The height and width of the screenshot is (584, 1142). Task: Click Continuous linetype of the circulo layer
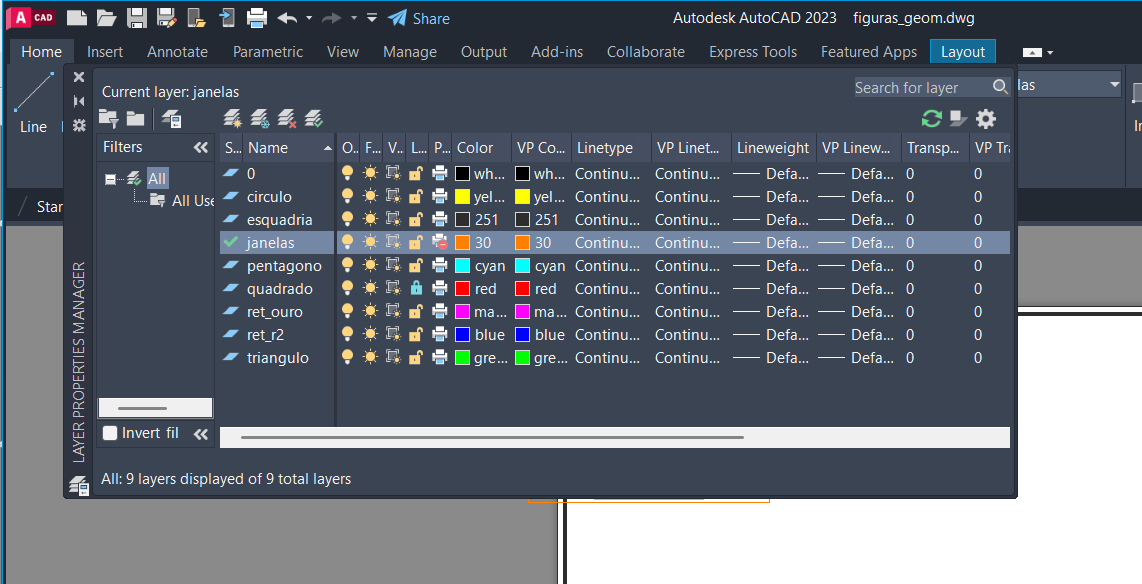(x=607, y=197)
